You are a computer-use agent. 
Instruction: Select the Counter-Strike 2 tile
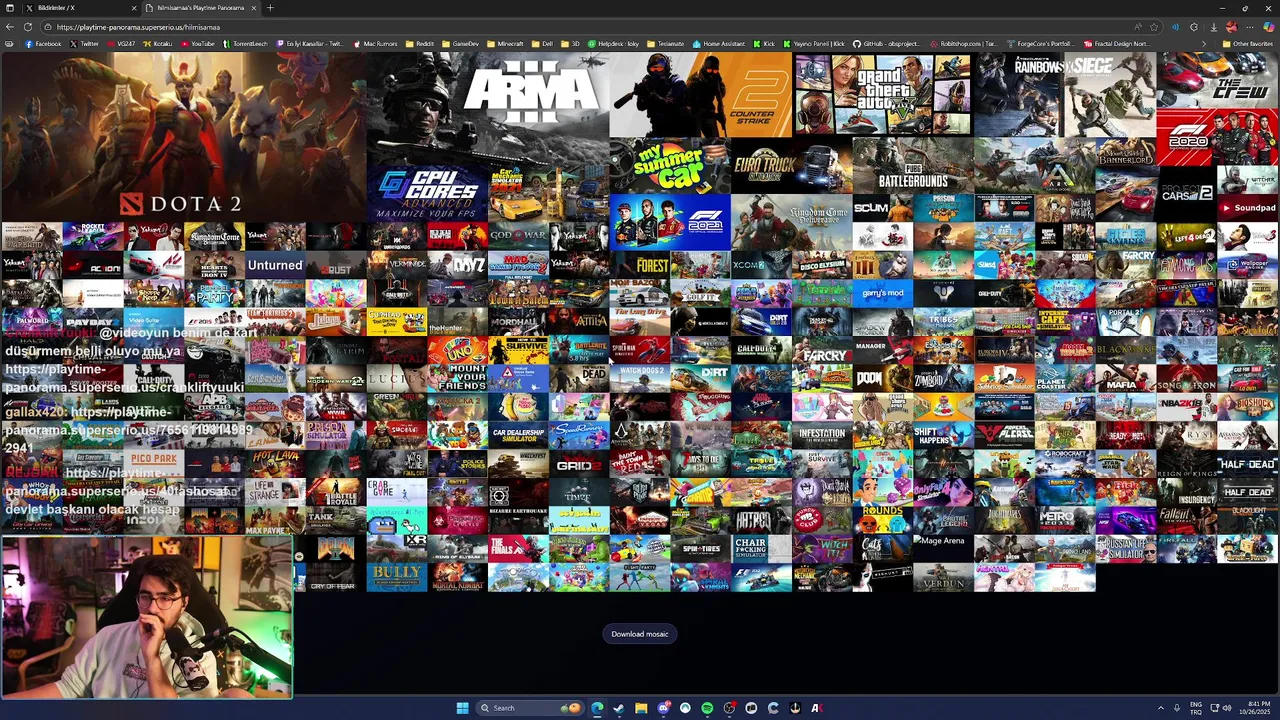(x=701, y=94)
